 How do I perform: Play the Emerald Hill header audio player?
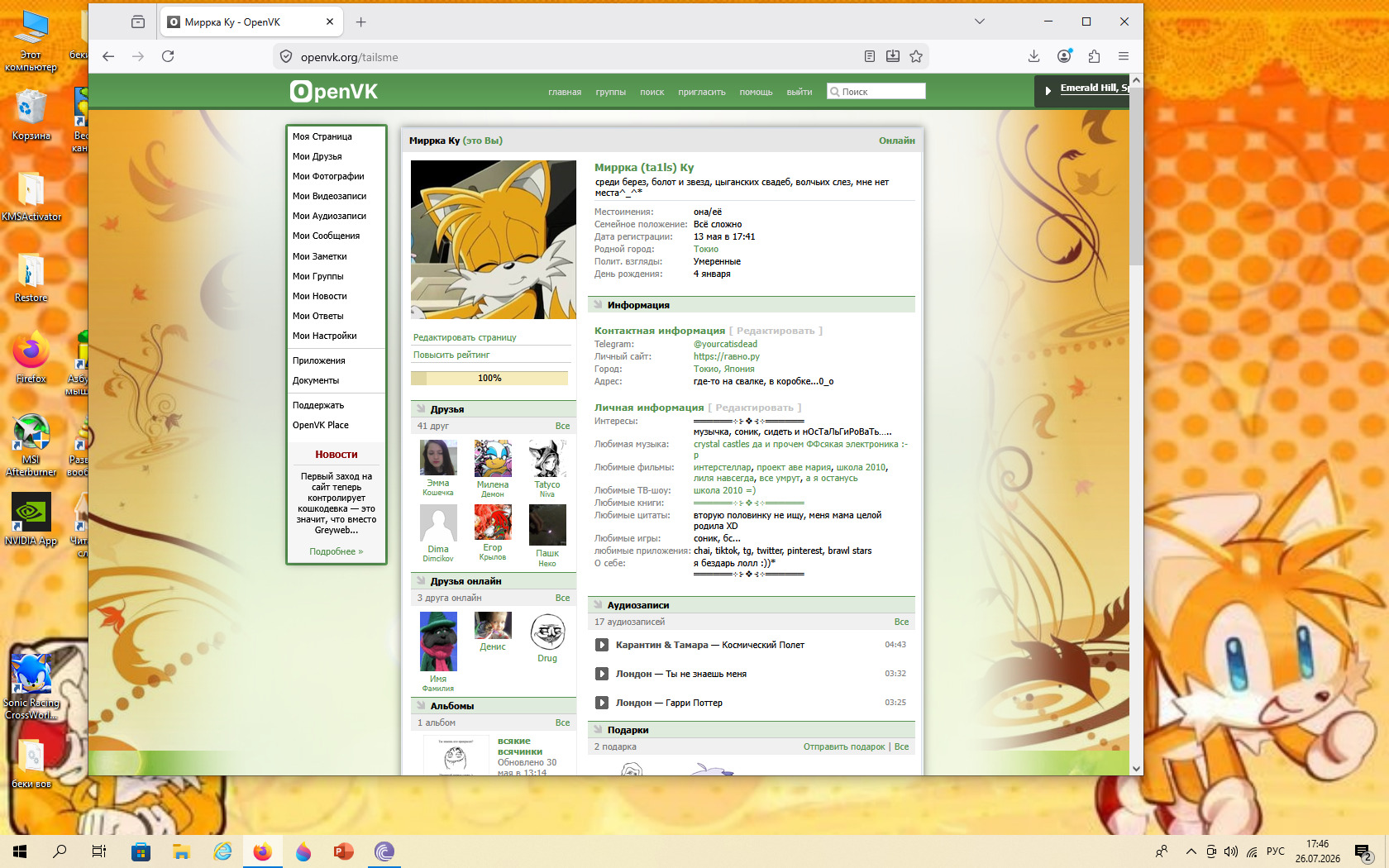[1048, 90]
